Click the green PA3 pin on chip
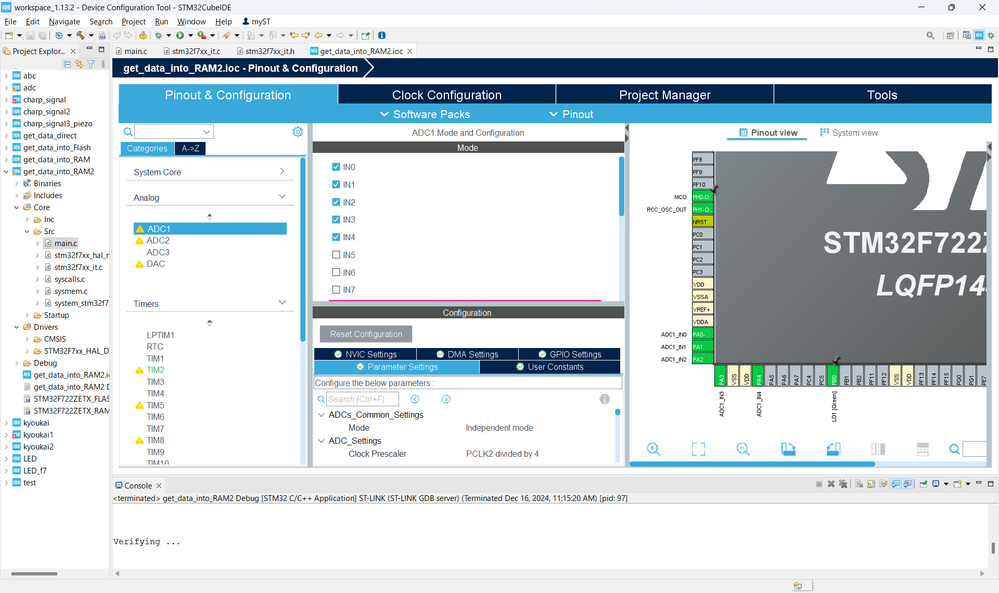999x593 pixels. 721,375
